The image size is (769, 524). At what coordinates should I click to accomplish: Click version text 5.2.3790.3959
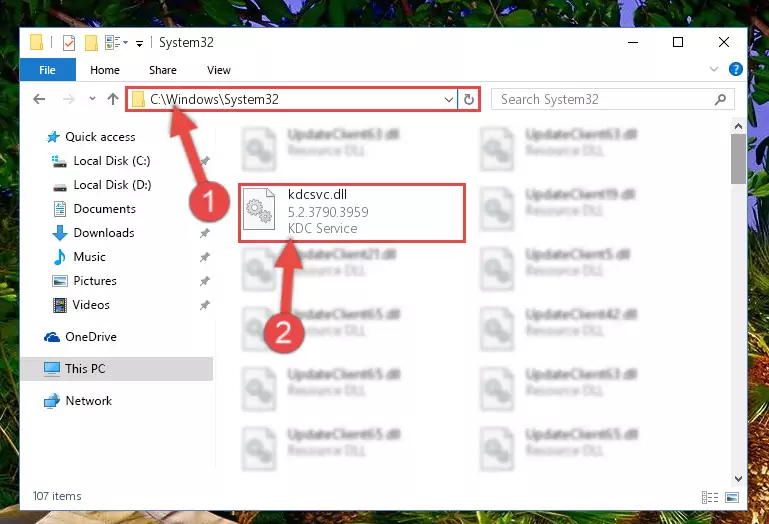[328, 212]
